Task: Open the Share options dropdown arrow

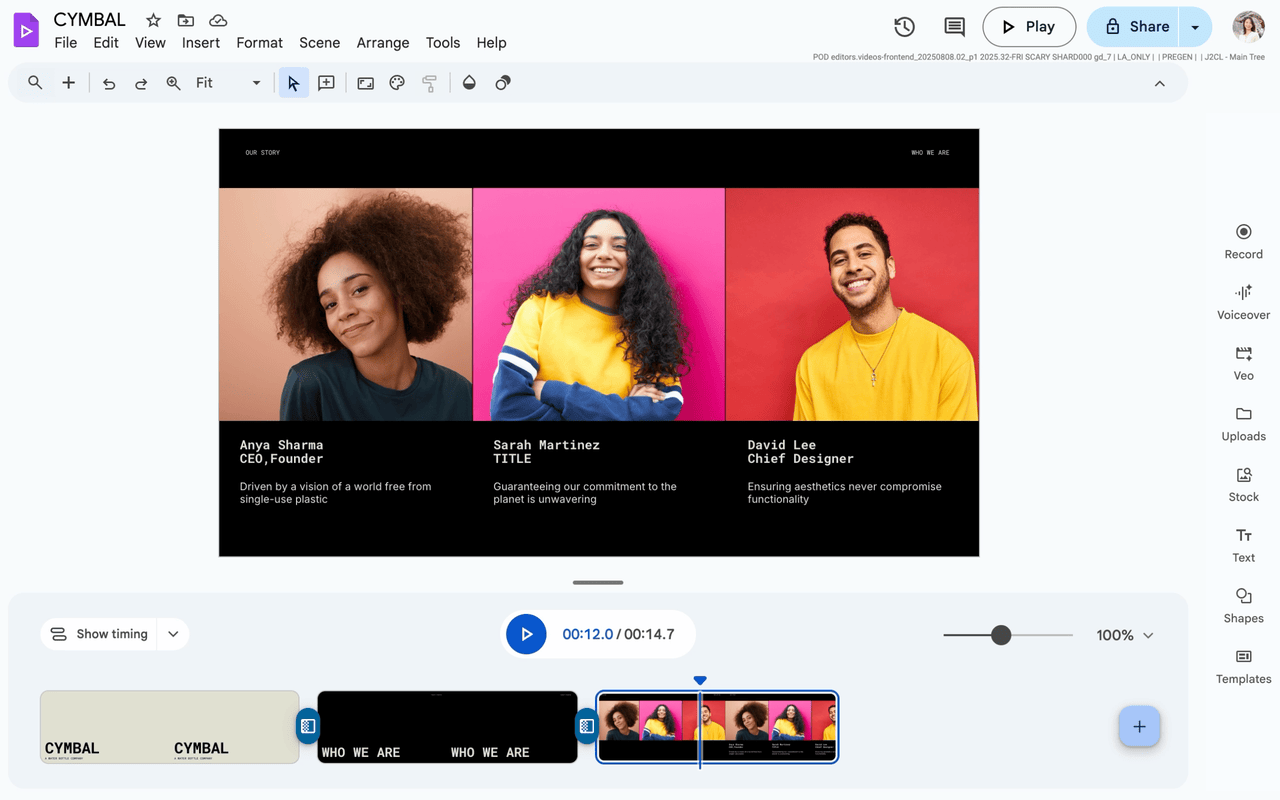Action: click(1196, 27)
